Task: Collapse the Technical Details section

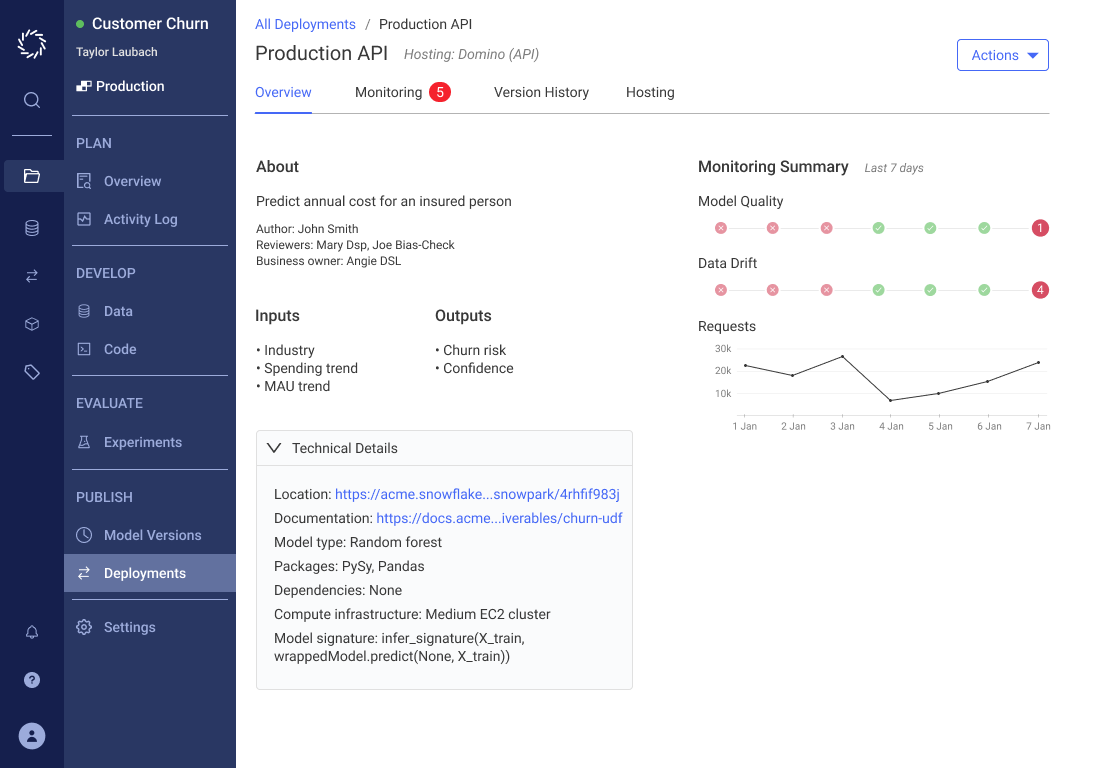Action: coord(274,448)
